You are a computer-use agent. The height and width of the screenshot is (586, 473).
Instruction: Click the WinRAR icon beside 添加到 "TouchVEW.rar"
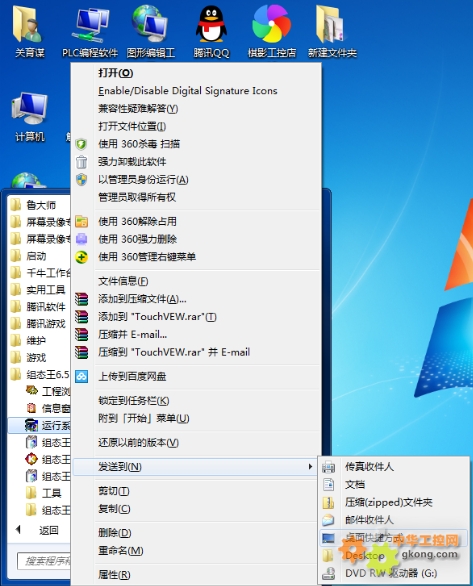81,317
